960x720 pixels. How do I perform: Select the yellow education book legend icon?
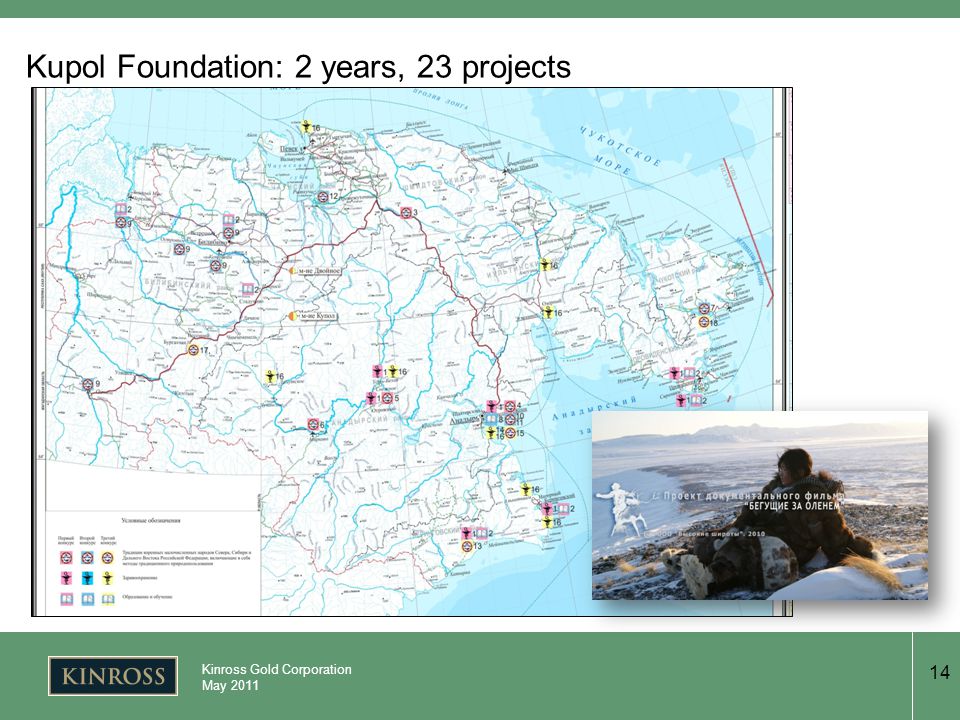point(108,598)
